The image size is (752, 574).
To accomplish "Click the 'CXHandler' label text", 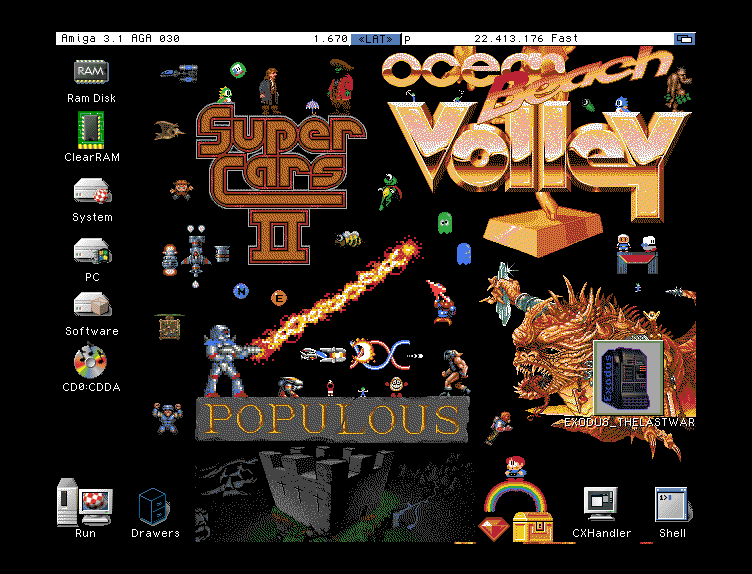I will tap(601, 533).
